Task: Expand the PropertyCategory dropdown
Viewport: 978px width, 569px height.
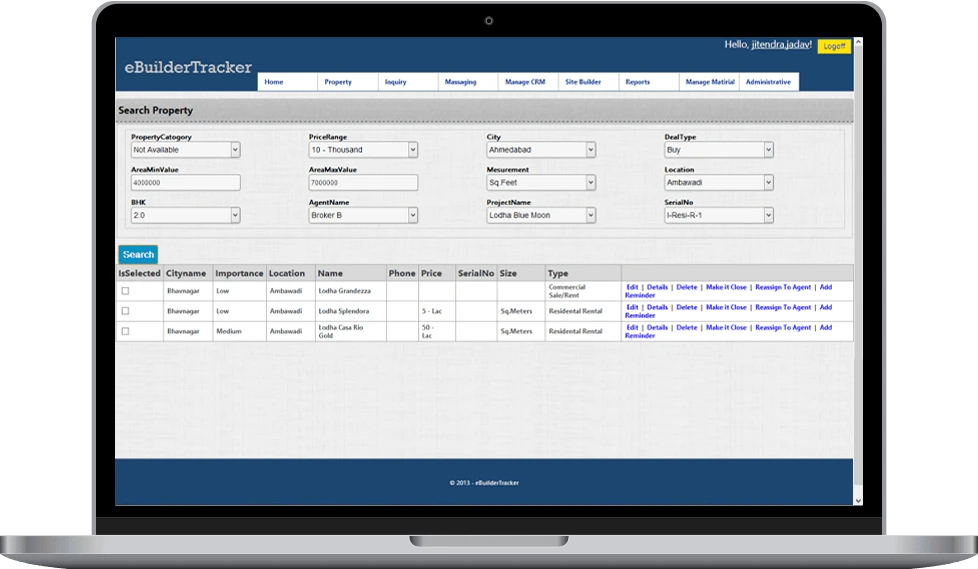Action: click(x=185, y=150)
